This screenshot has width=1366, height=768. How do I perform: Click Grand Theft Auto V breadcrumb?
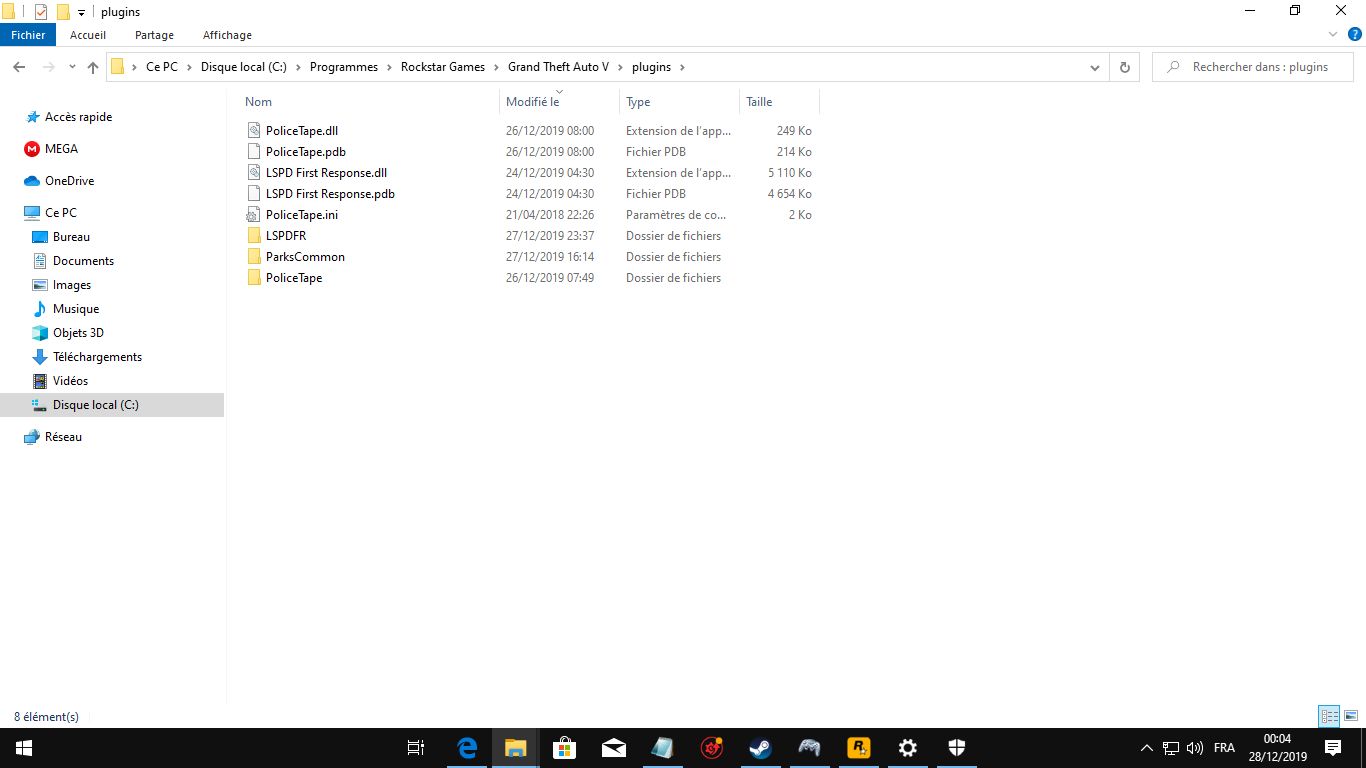click(558, 67)
